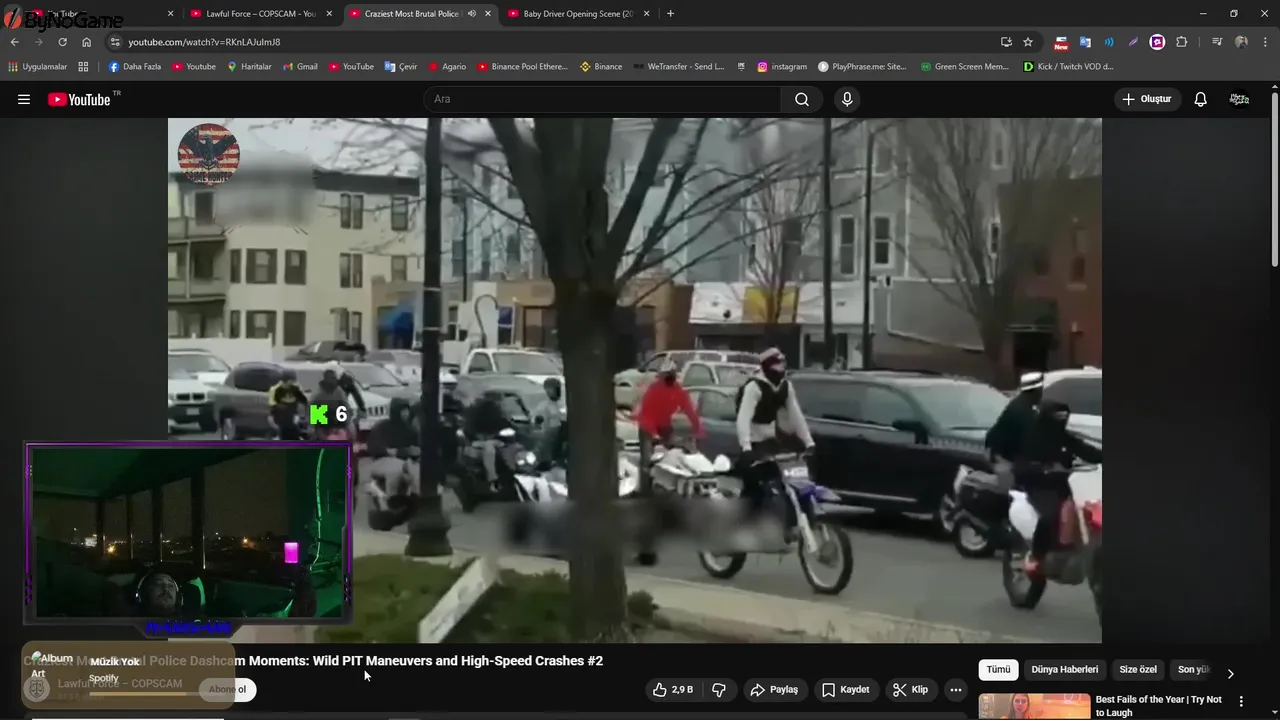
Task: Open the Extensions puzzle piece menu
Action: click(1181, 42)
